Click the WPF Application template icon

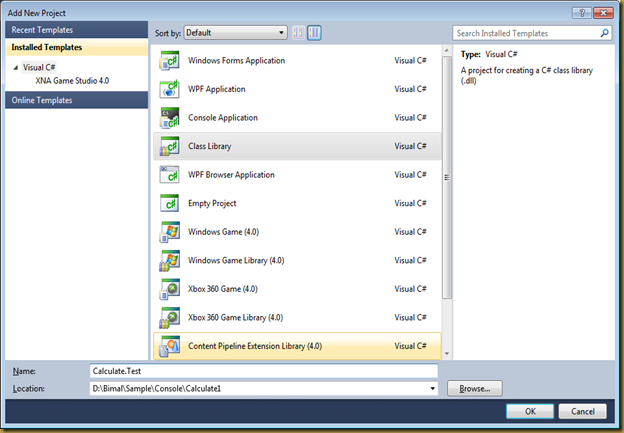tap(170, 89)
